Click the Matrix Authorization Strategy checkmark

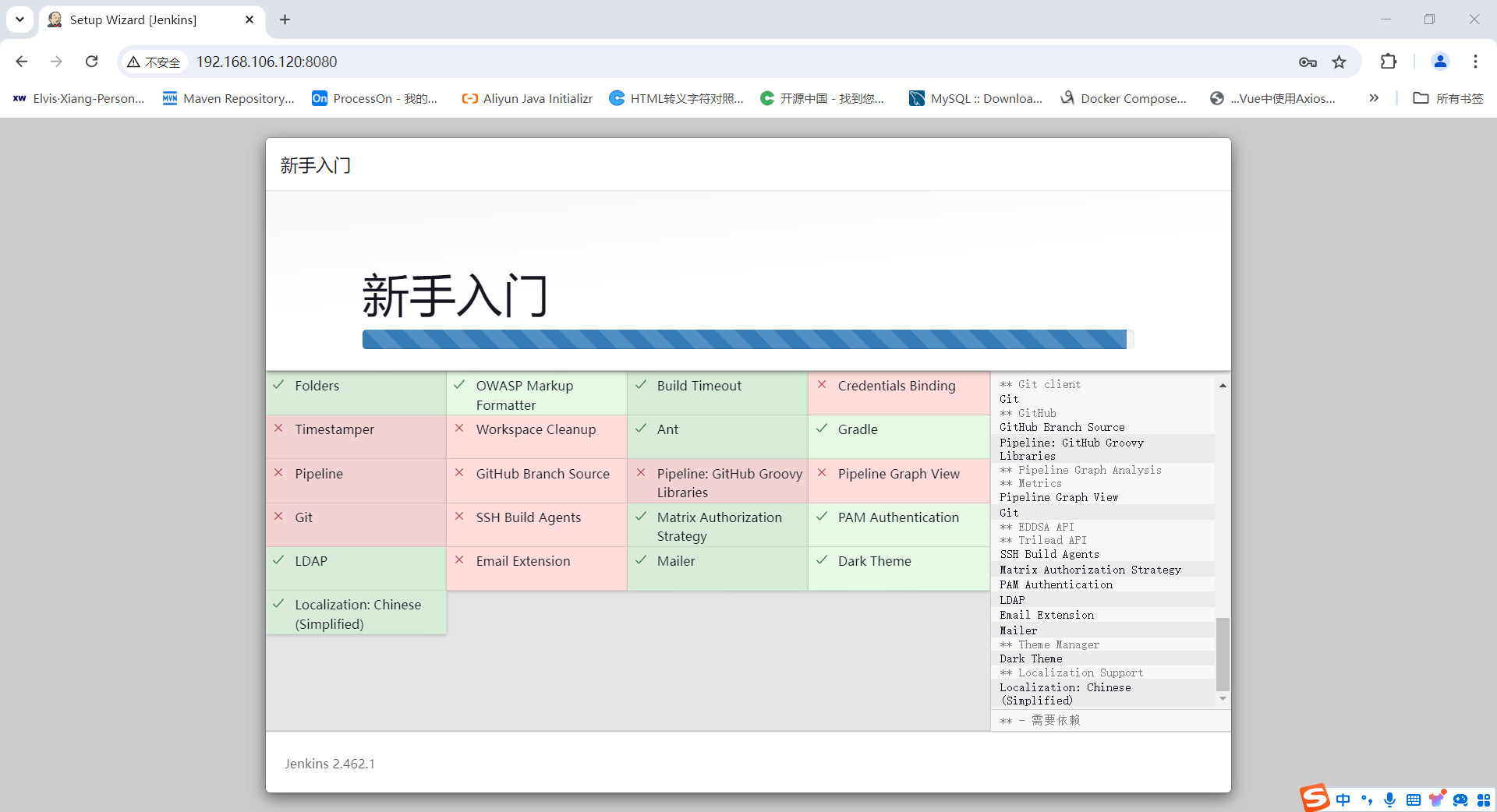pyautogui.click(x=640, y=517)
